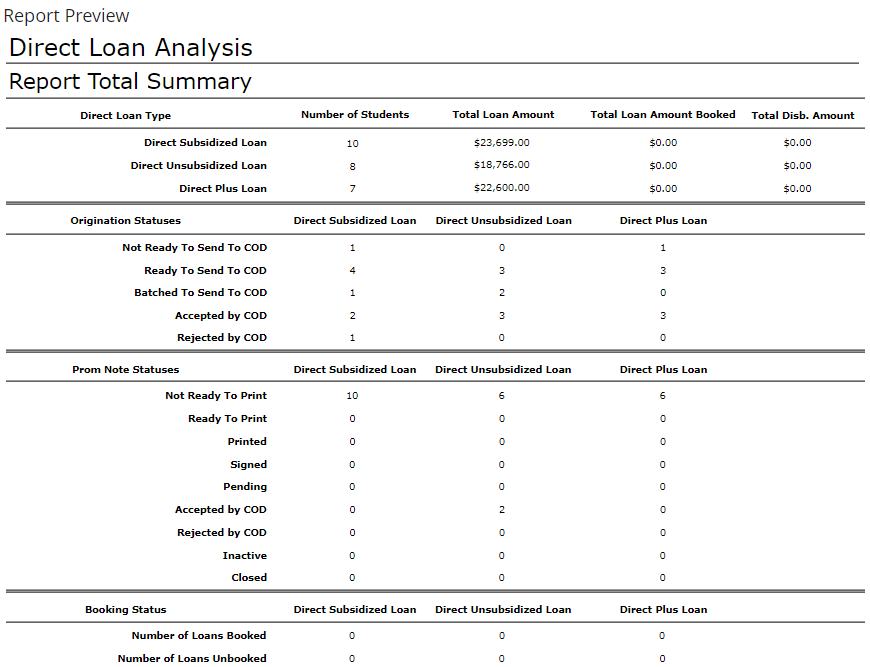Click the $23,699.00 loan amount value
Image resolution: width=870 pixels, height=667 pixels.
pyautogui.click(x=502, y=143)
